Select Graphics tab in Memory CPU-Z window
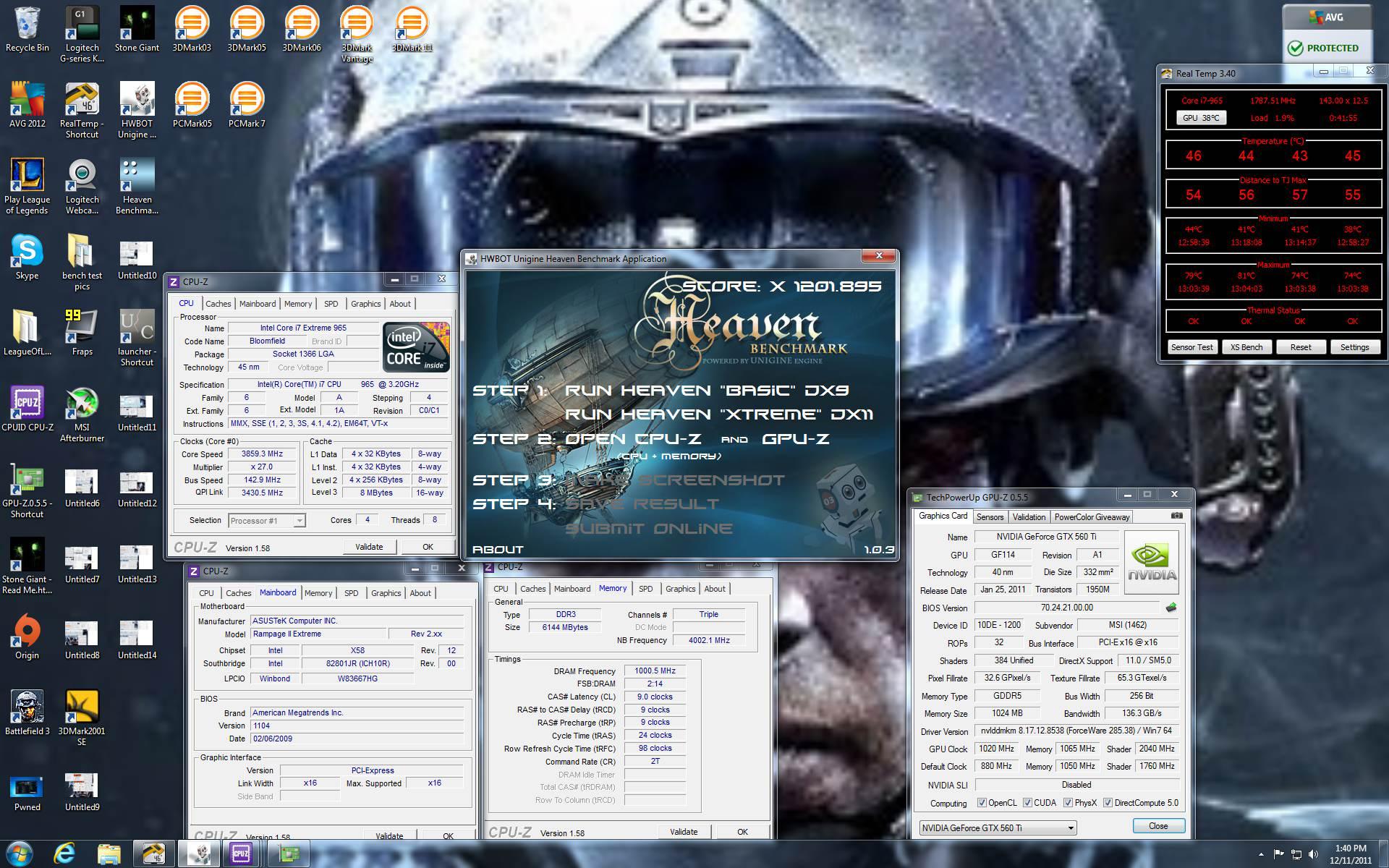The width and height of the screenshot is (1389, 868). tap(680, 589)
